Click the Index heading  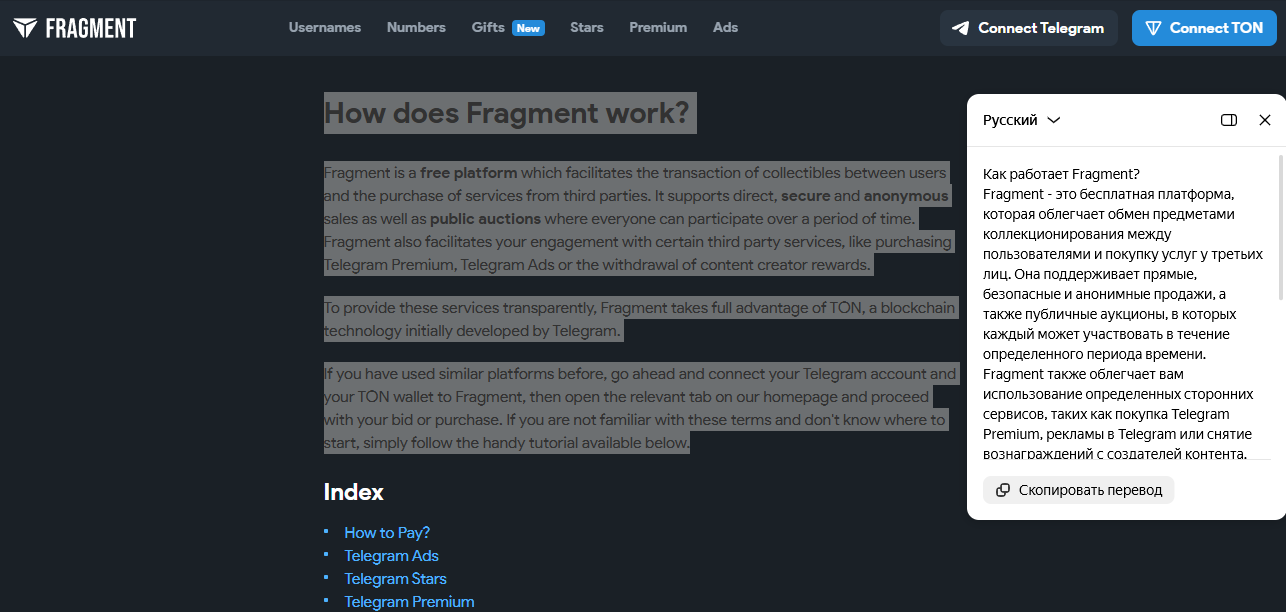[354, 492]
